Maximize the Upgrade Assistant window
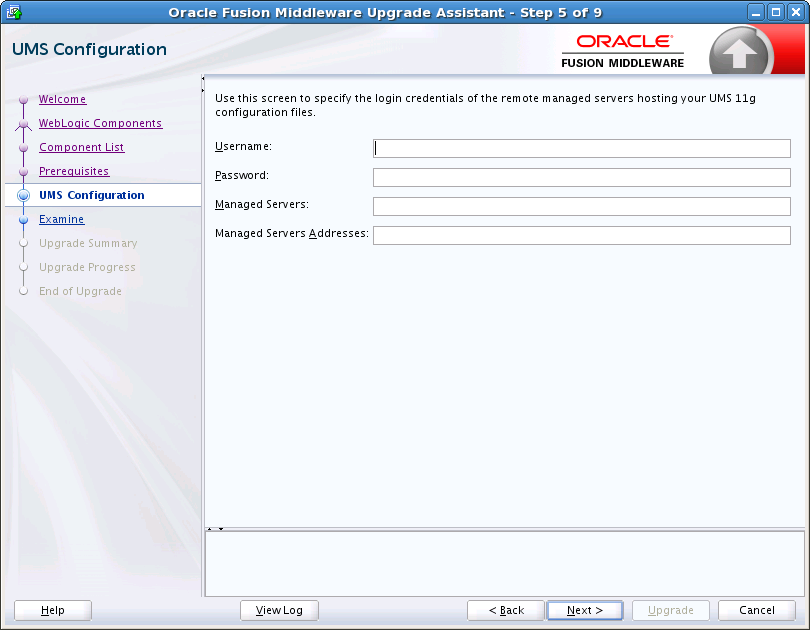This screenshot has height=630, width=810. point(776,12)
